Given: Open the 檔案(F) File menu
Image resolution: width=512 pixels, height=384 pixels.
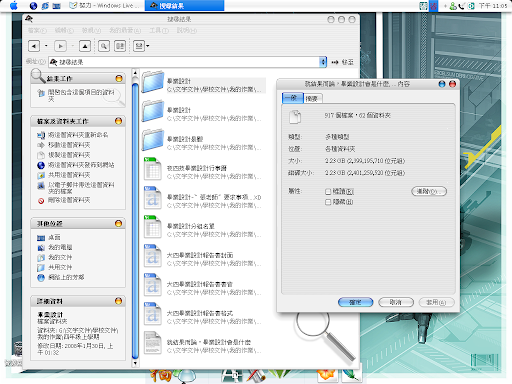Looking at the screenshot, I should 37,31.
